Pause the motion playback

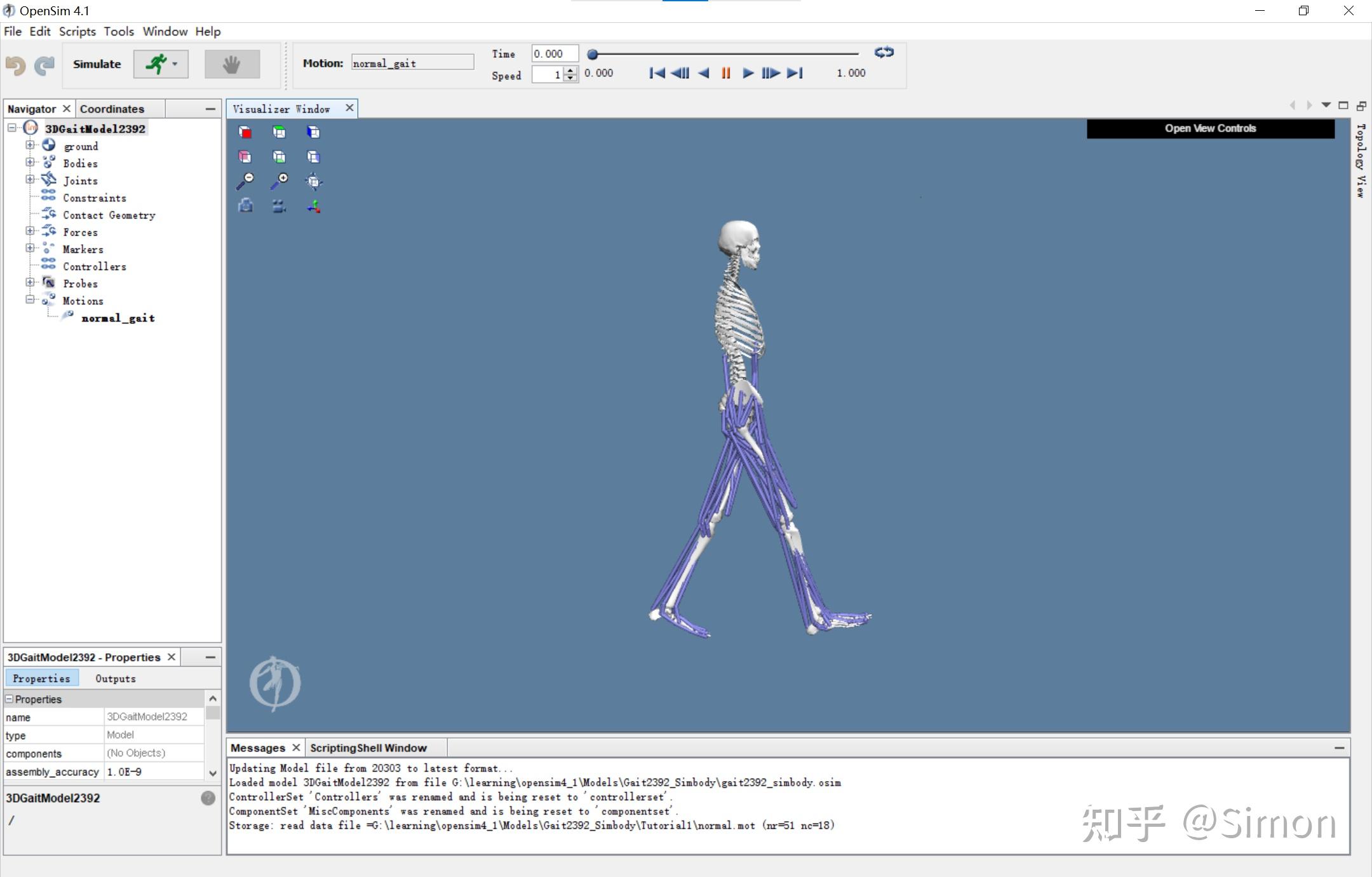click(x=725, y=73)
